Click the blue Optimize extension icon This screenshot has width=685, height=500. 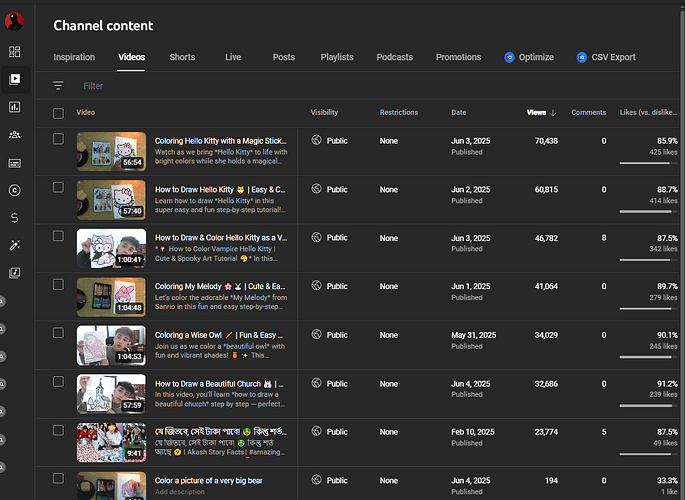pos(509,57)
